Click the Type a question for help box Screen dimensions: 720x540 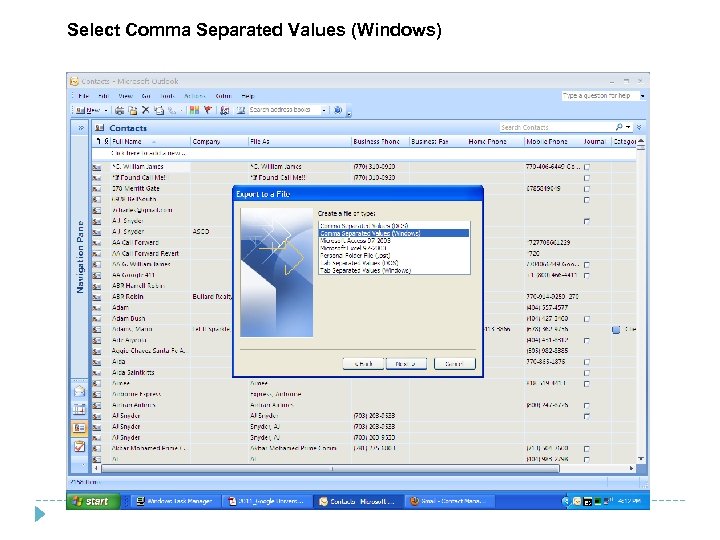600,96
